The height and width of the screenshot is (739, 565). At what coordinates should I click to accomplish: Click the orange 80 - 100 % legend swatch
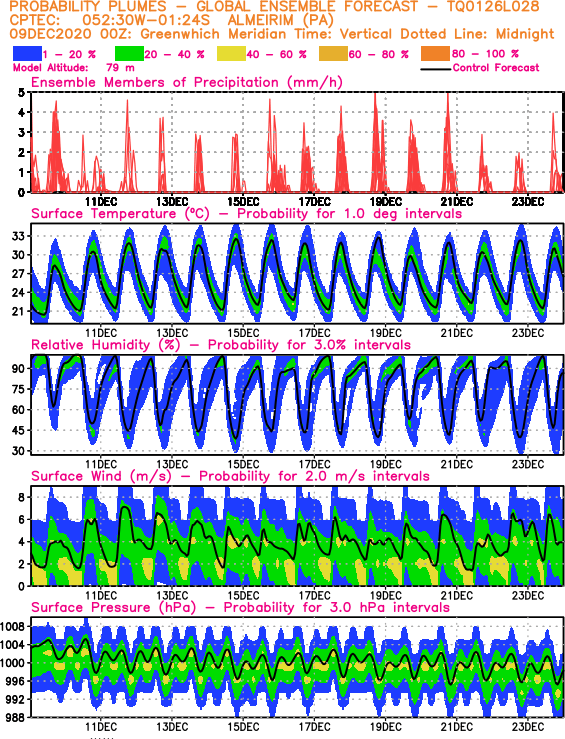tap(436, 54)
